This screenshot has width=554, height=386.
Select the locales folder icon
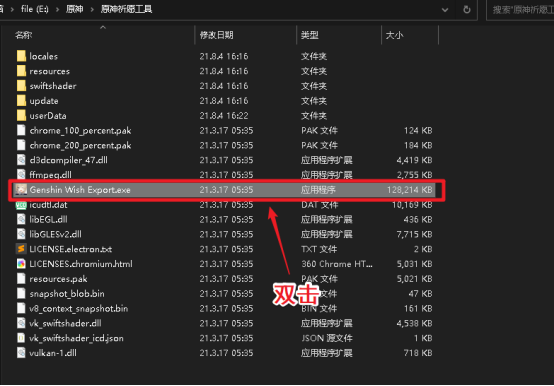click(21, 56)
